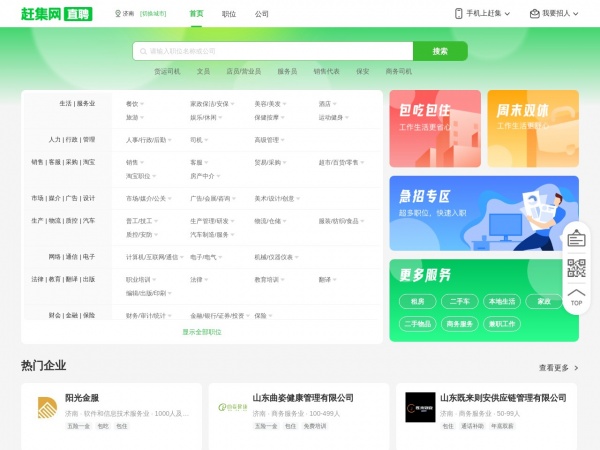Expand the 我要招人 dropdown
The width and height of the screenshot is (600, 450).
point(582,14)
